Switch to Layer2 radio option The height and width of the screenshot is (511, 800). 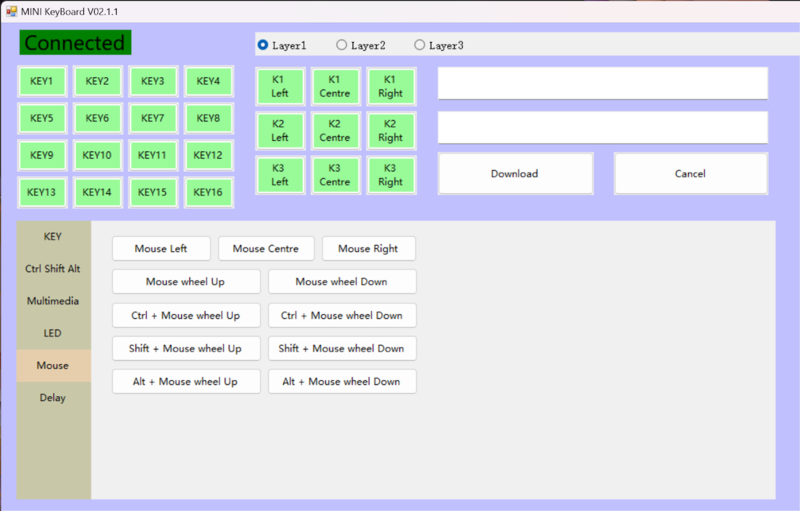(x=342, y=45)
